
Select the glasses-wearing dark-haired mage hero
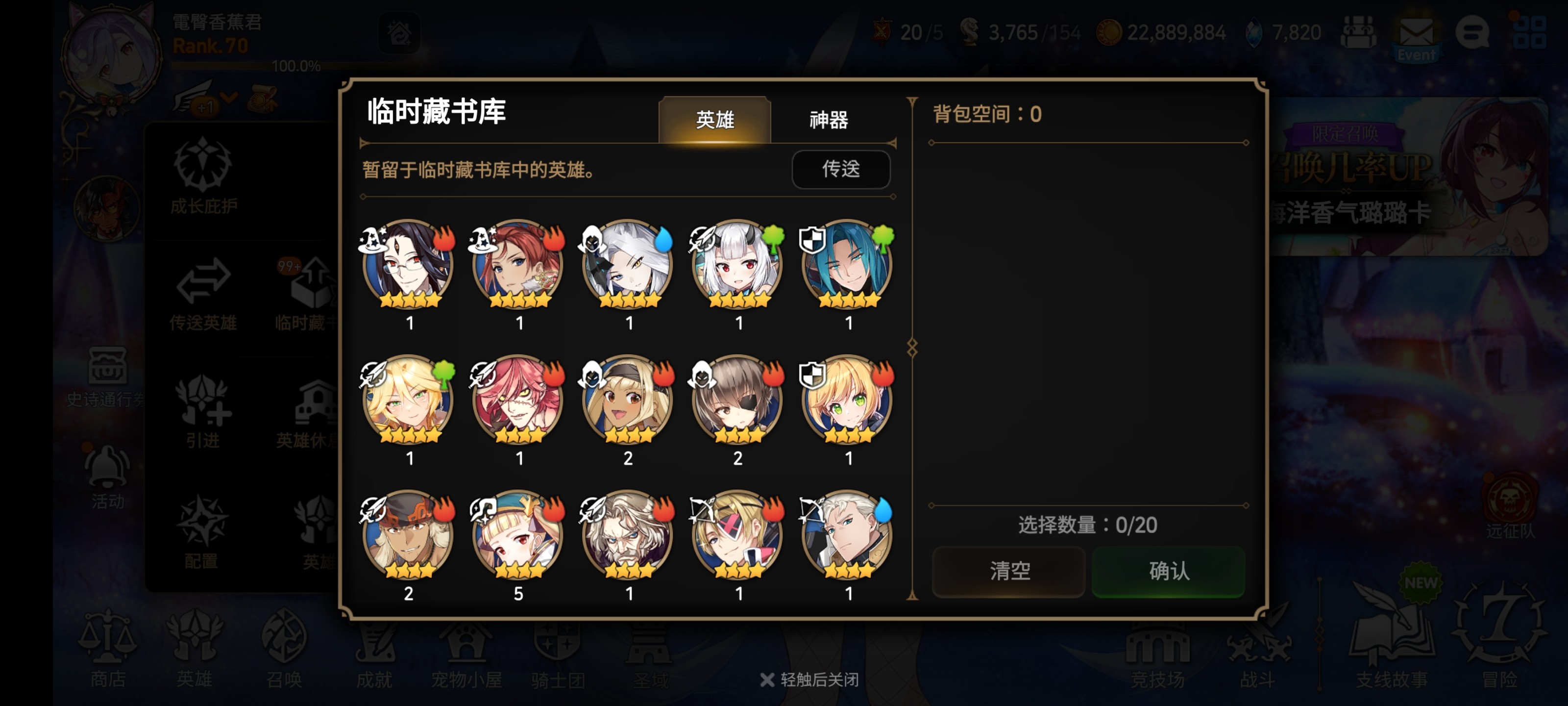409,266
